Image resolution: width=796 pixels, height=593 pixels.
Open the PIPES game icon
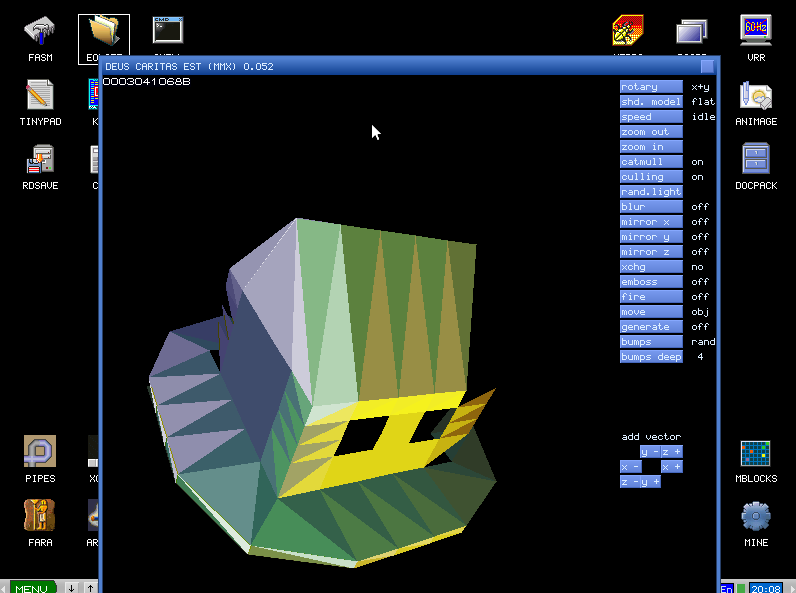40,459
